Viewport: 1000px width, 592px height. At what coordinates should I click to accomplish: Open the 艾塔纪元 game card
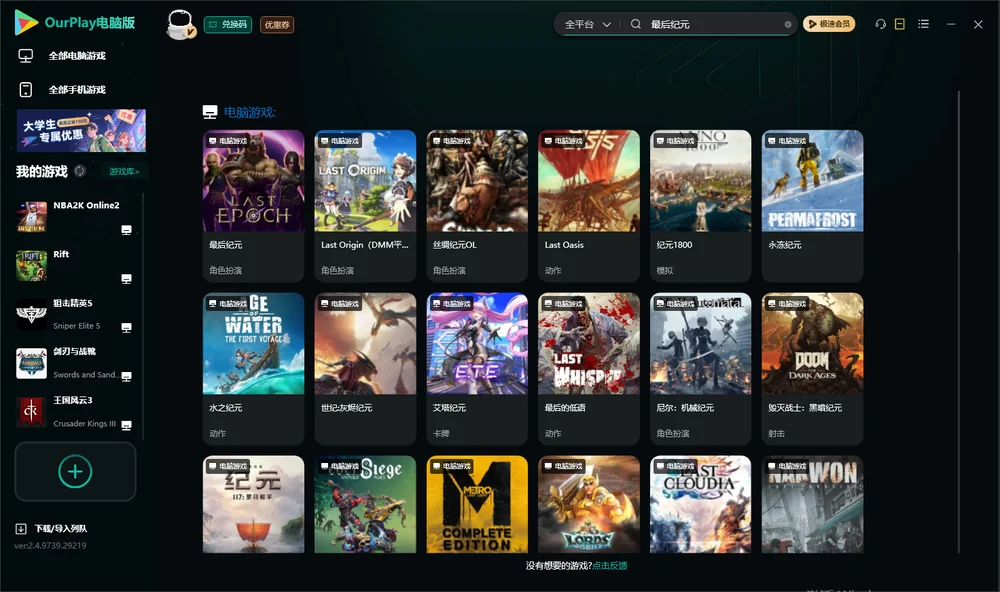tap(477, 369)
